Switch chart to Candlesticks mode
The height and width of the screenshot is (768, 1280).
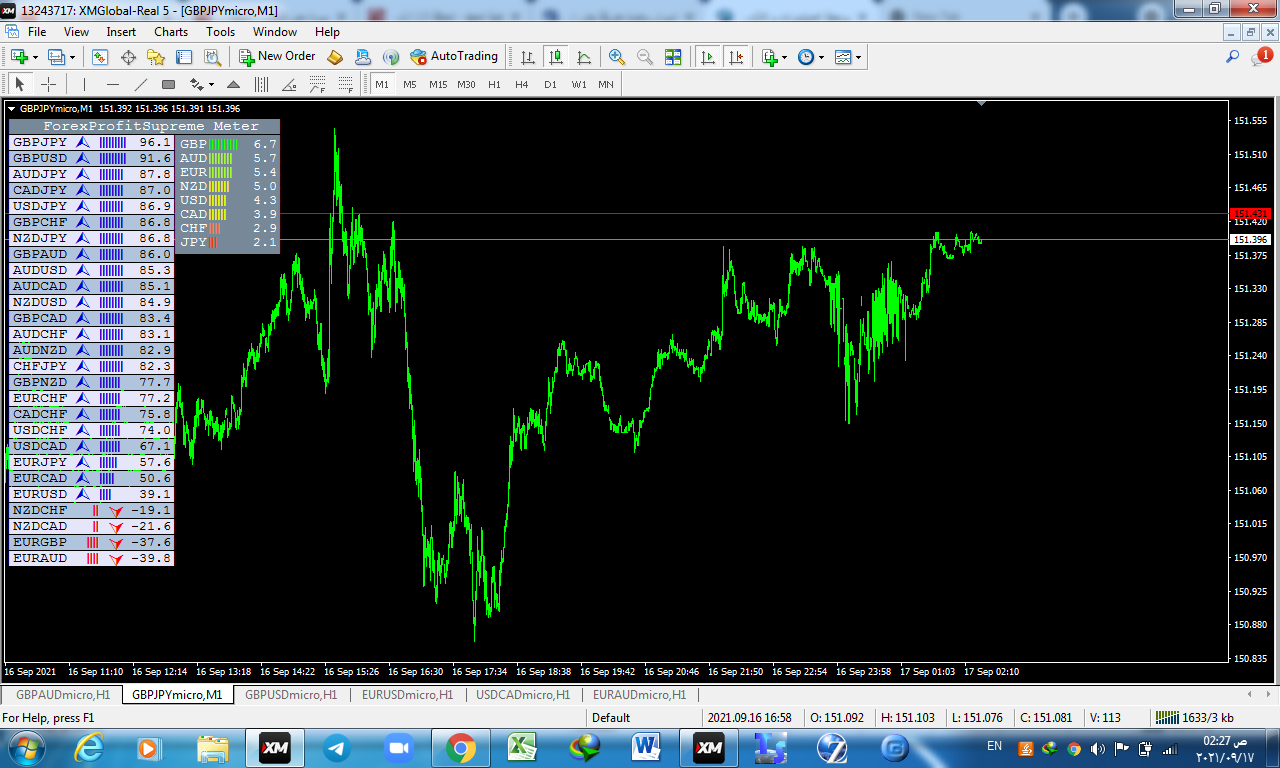555,57
